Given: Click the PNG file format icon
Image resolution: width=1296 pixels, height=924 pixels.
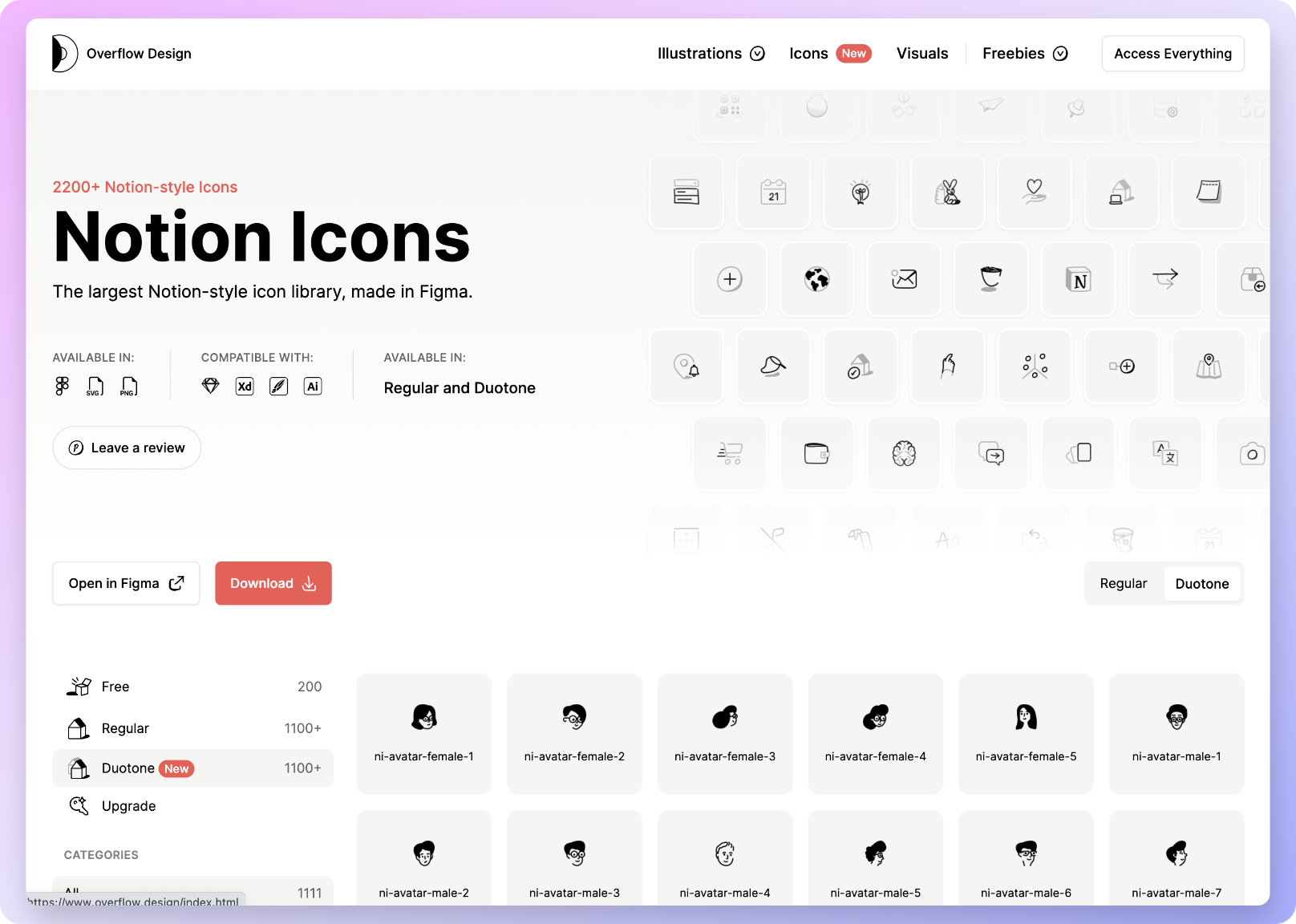Looking at the screenshot, I should 128,387.
